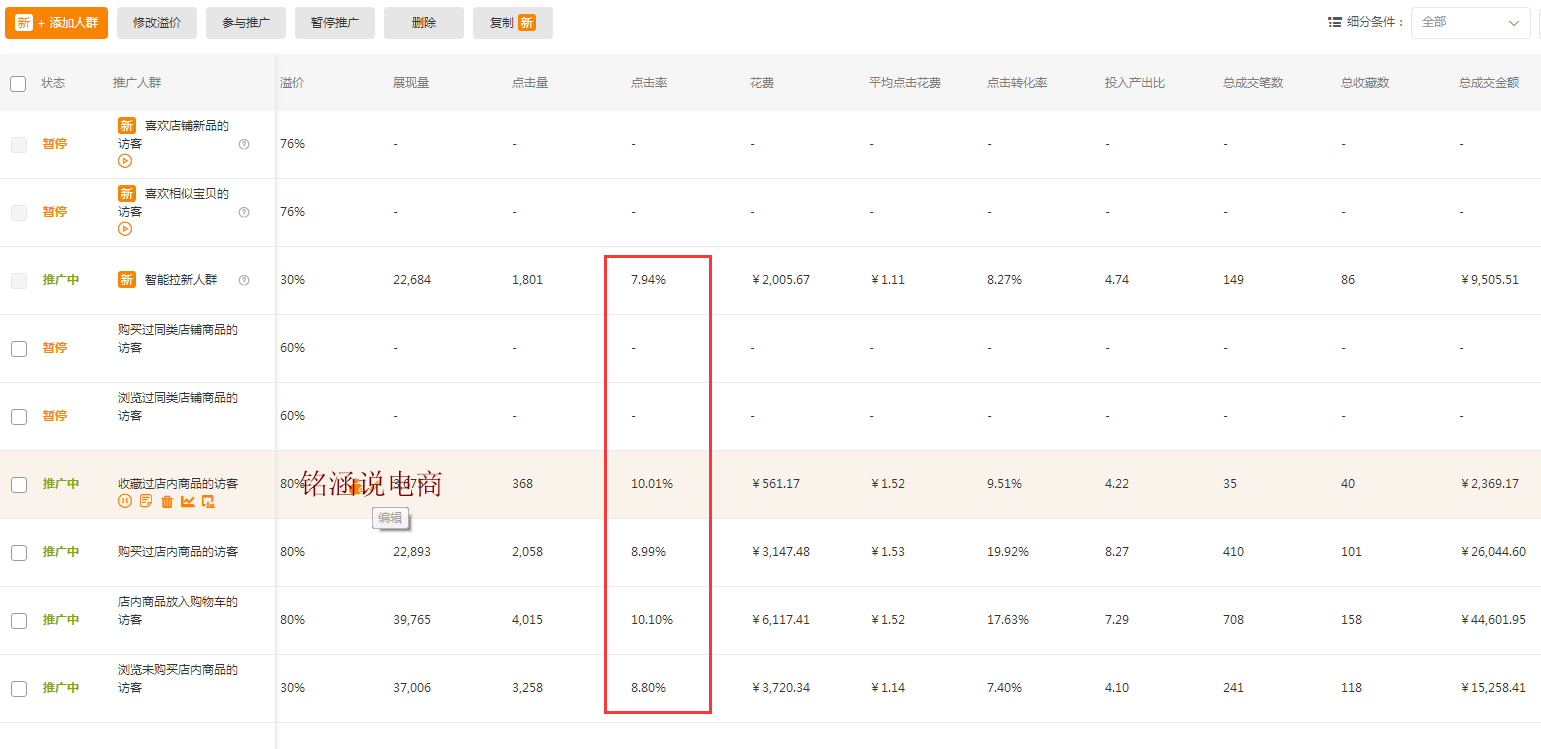Click the 总成交笔数 column header

click(1253, 83)
